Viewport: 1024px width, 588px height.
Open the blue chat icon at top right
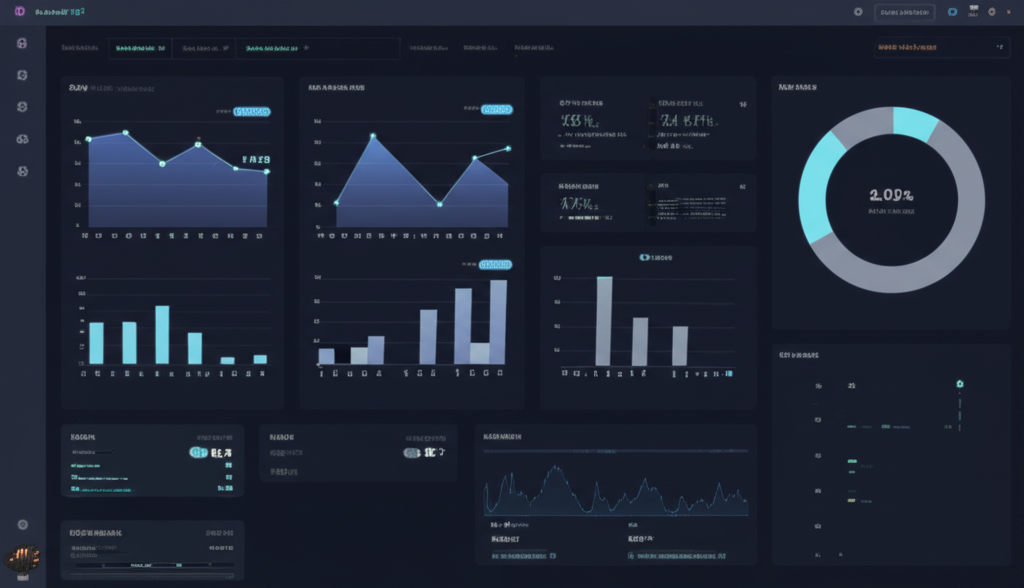point(952,11)
